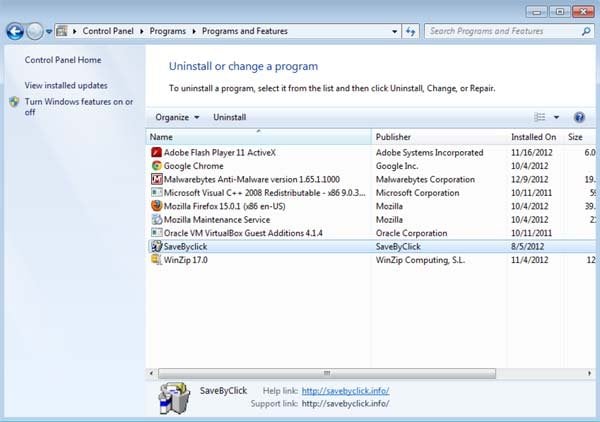Expand the arrow before Control Panel breadcrumb

[x=75, y=31]
